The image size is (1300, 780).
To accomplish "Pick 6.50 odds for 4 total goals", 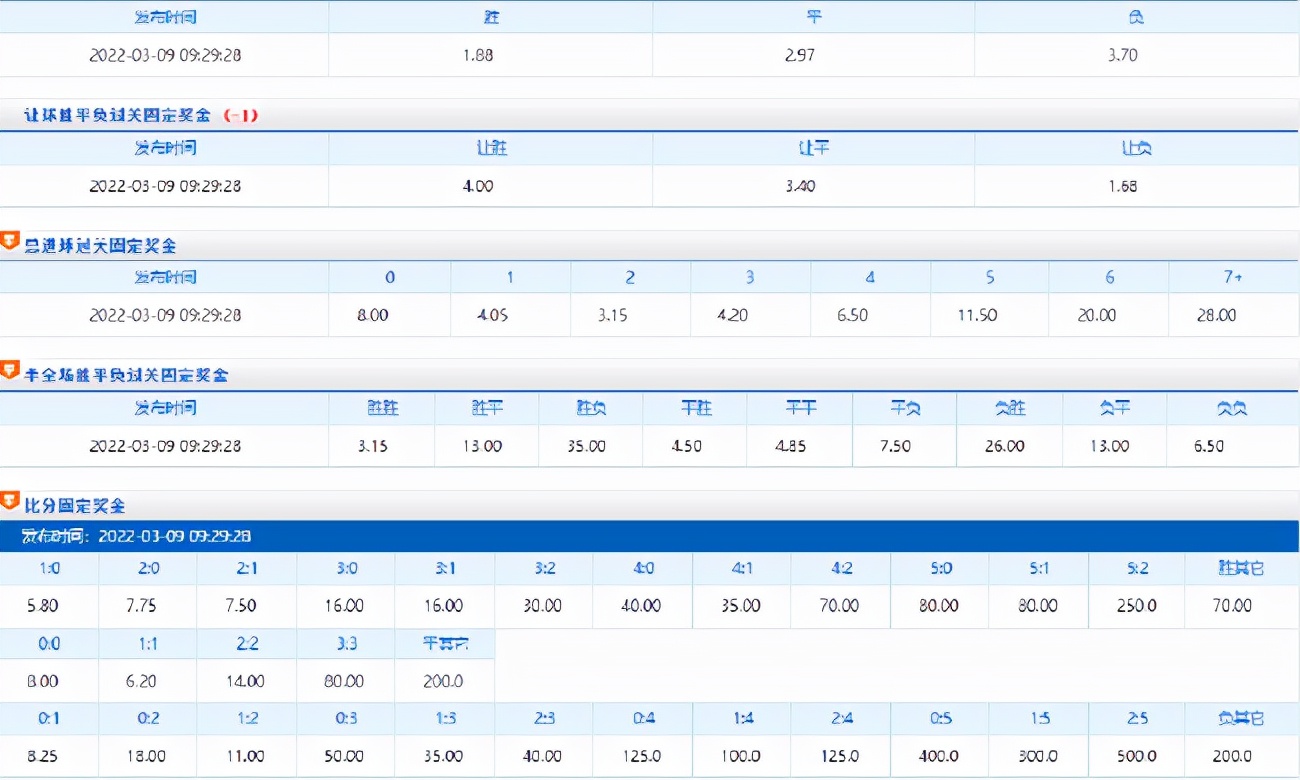I will [852, 315].
